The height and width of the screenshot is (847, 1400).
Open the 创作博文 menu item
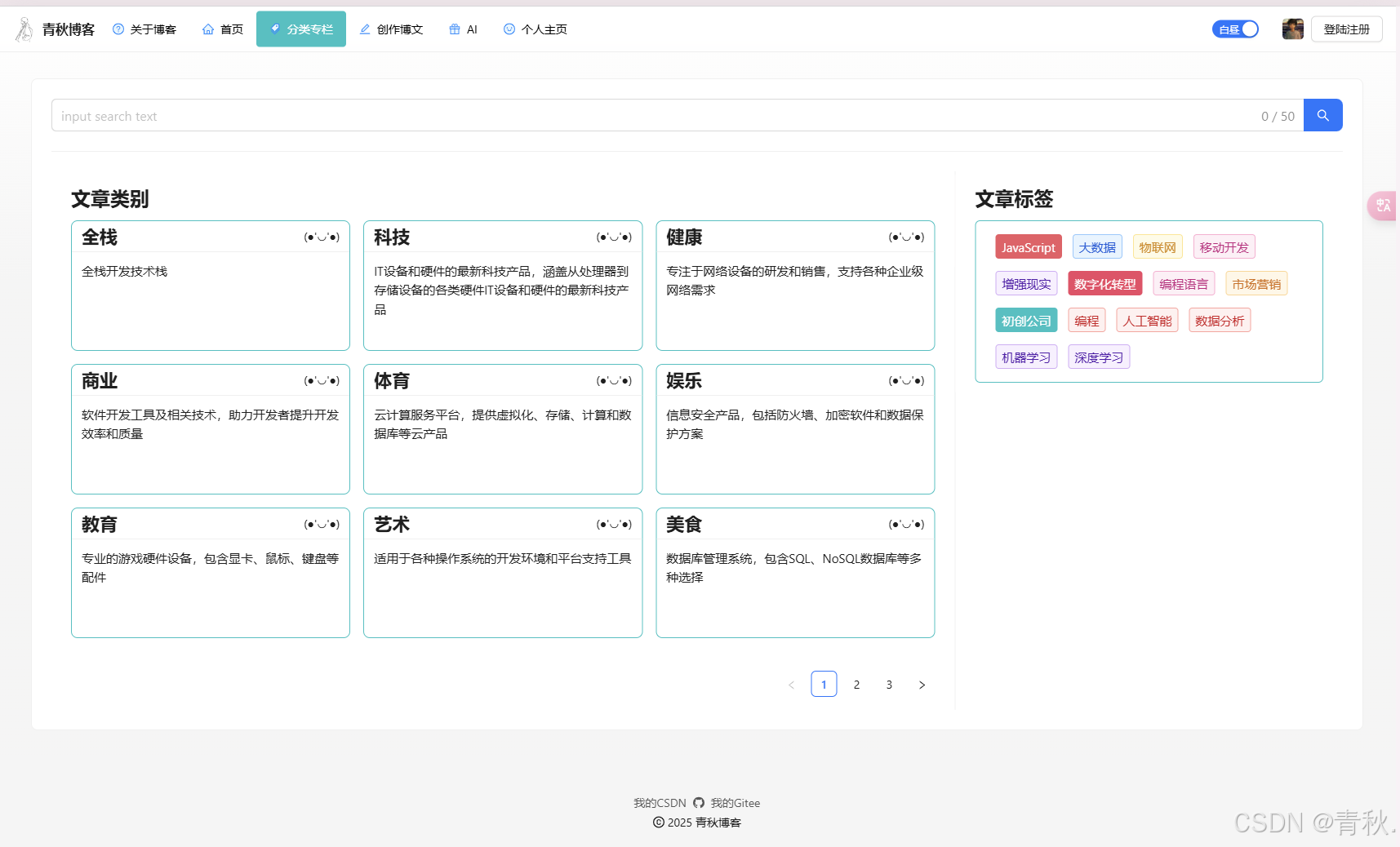(x=391, y=29)
